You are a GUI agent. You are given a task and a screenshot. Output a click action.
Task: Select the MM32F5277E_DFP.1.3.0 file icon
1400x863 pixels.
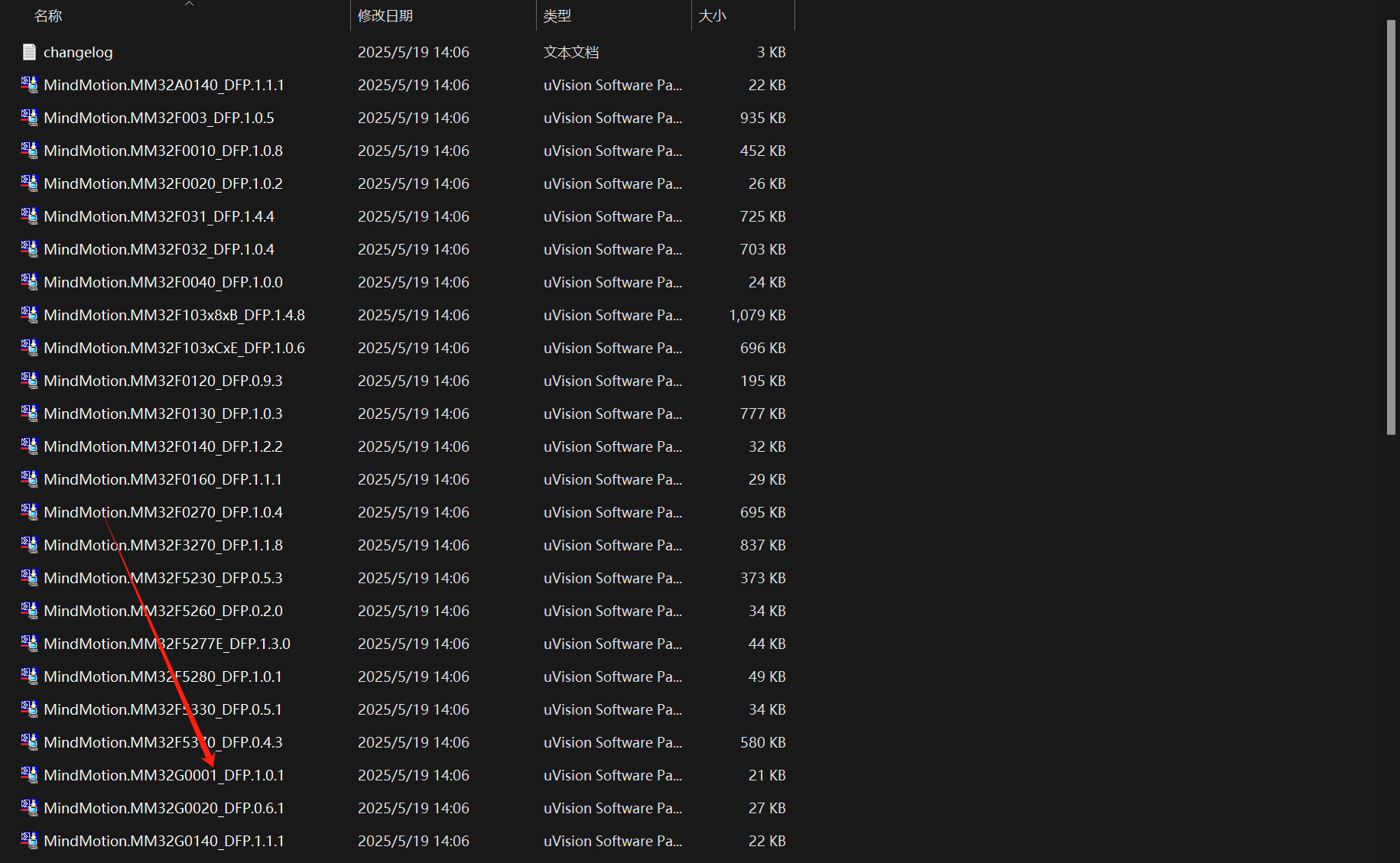click(x=29, y=644)
